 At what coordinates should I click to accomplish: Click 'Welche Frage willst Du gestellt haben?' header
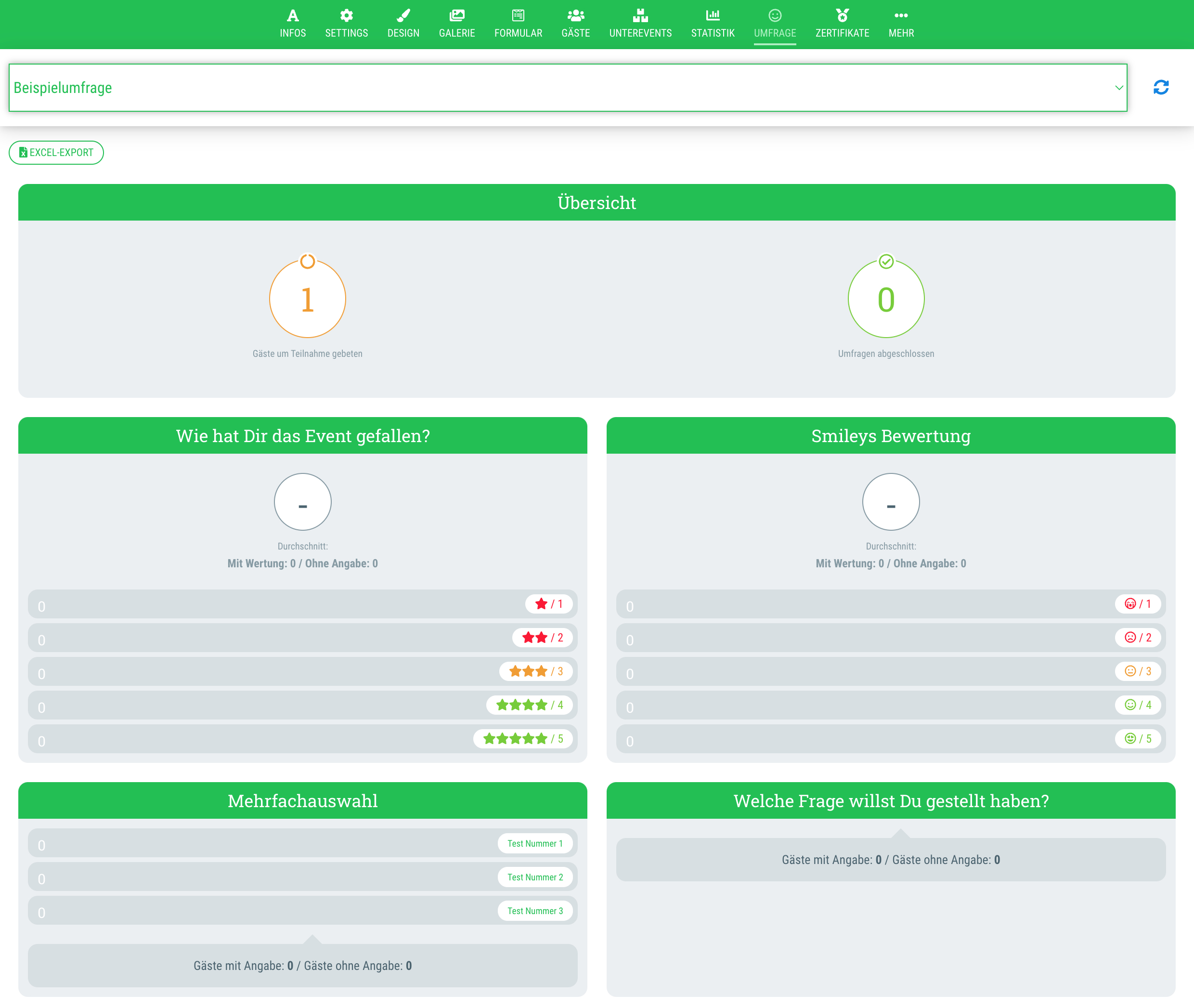click(891, 800)
